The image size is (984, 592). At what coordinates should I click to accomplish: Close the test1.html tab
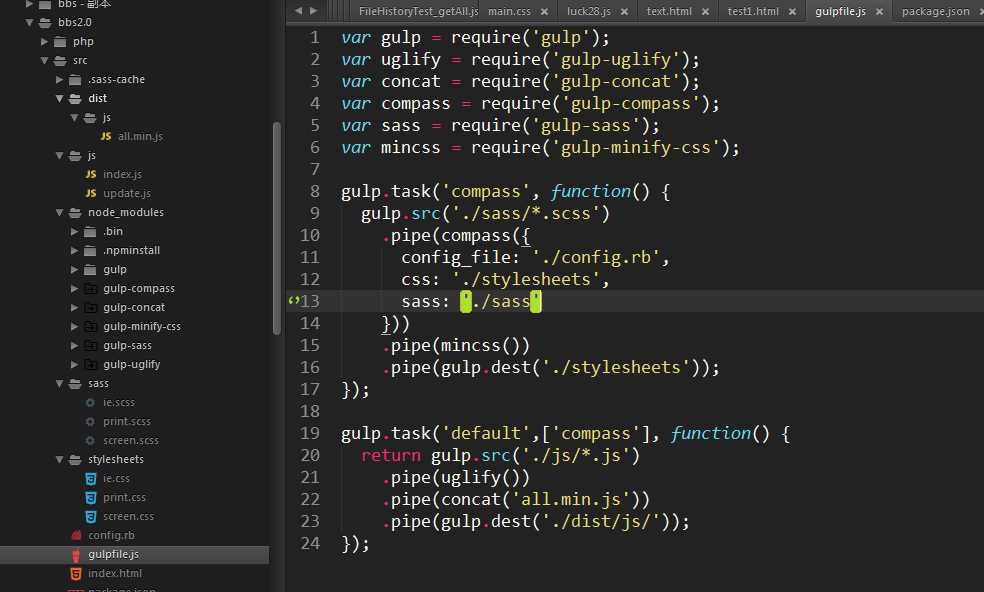point(793,11)
